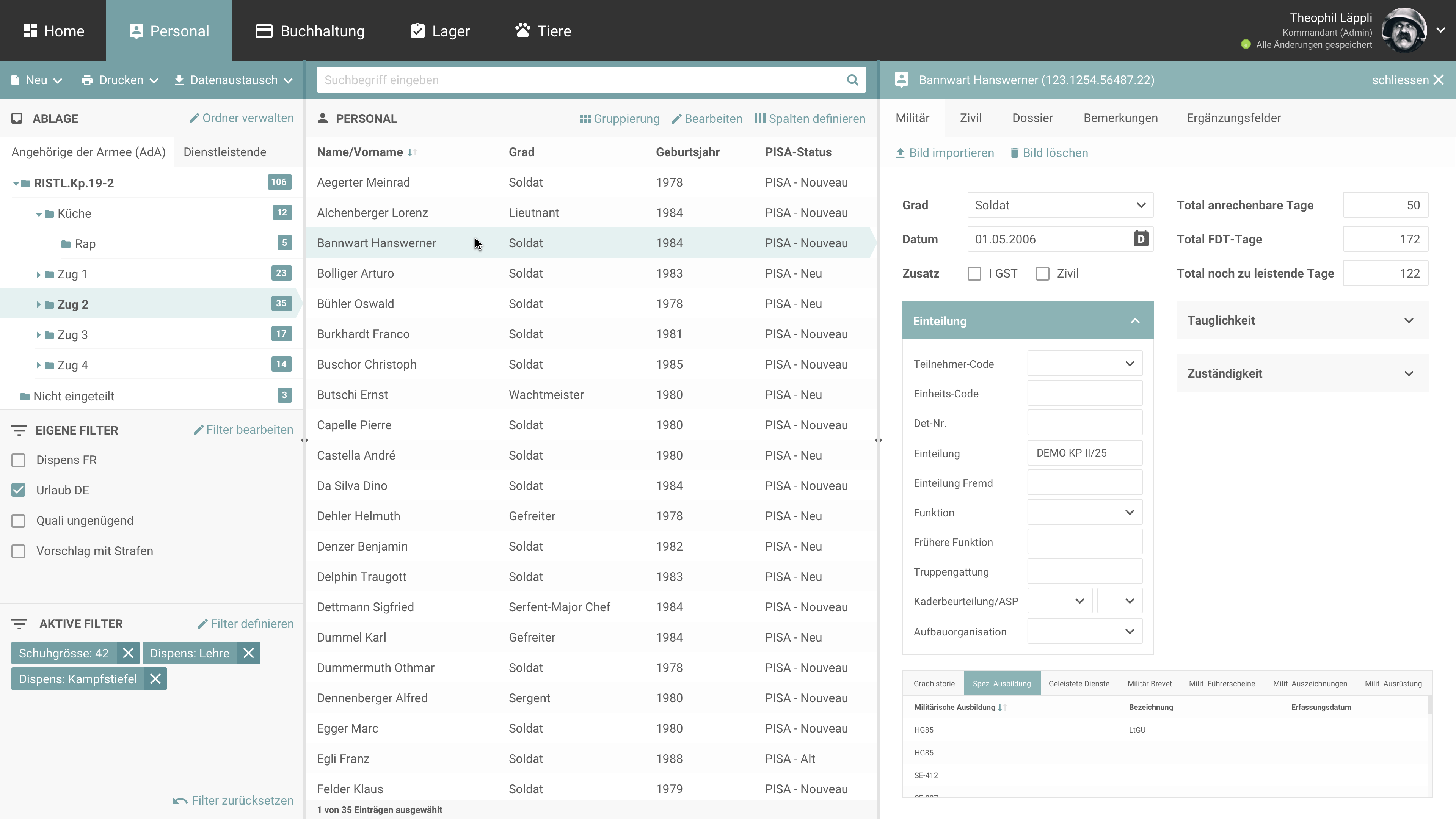The width and height of the screenshot is (1456, 819).
Task: Expand the Zug 3 folder
Action: point(38,334)
